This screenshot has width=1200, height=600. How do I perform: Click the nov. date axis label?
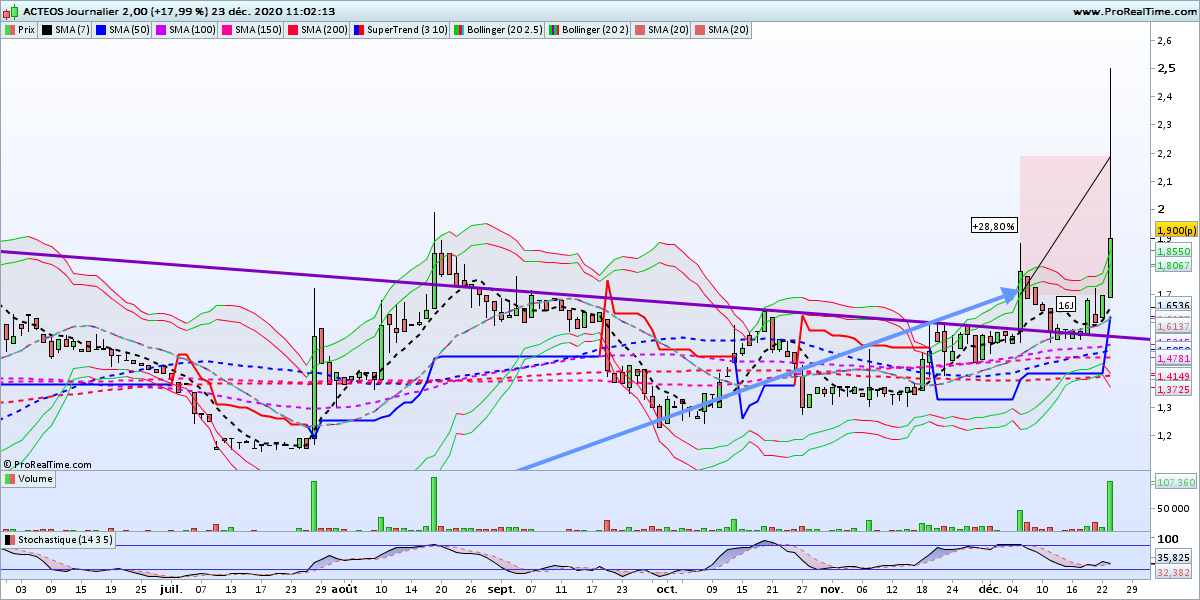point(832,590)
